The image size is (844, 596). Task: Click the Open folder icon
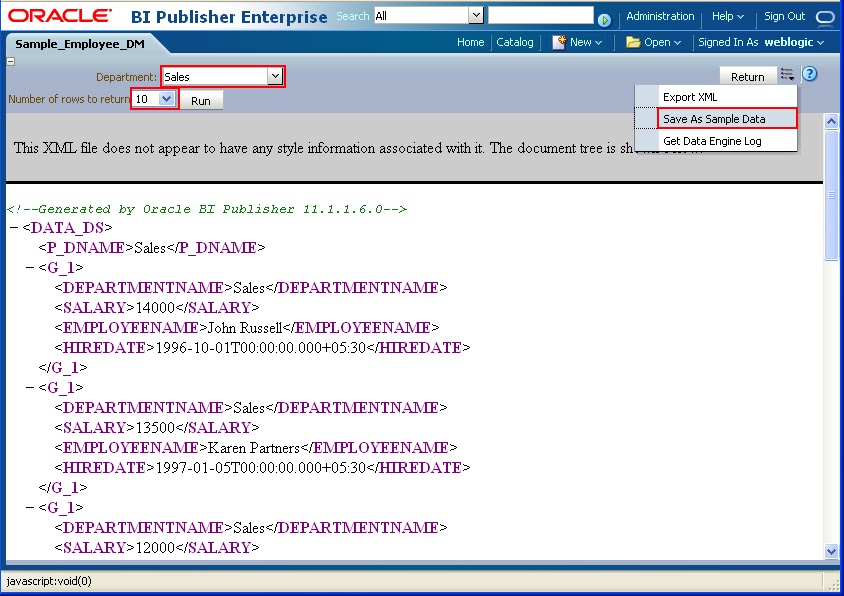coord(633,42)
